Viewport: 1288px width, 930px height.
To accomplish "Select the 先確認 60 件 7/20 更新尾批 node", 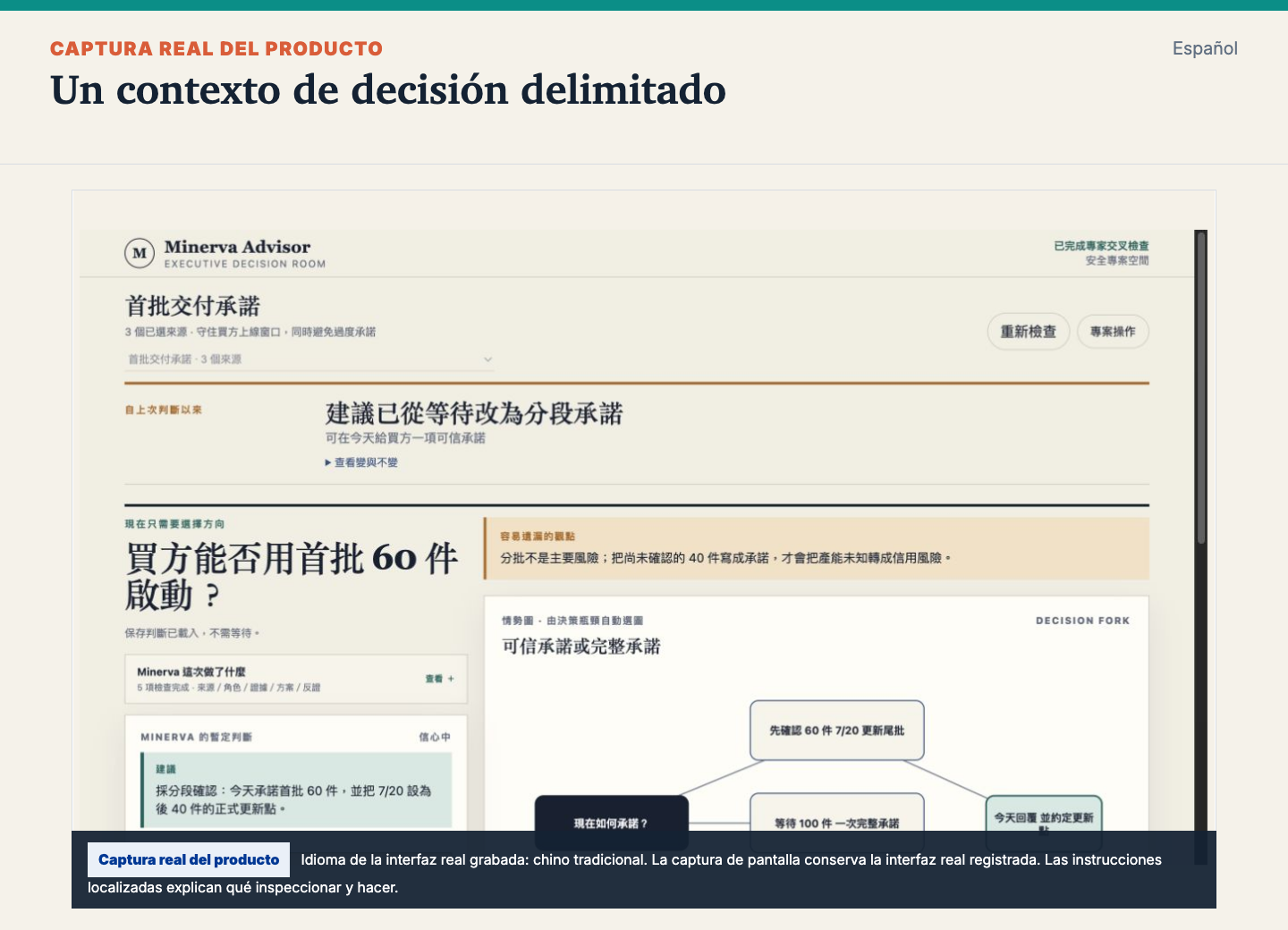I will (x=836, y=731).
